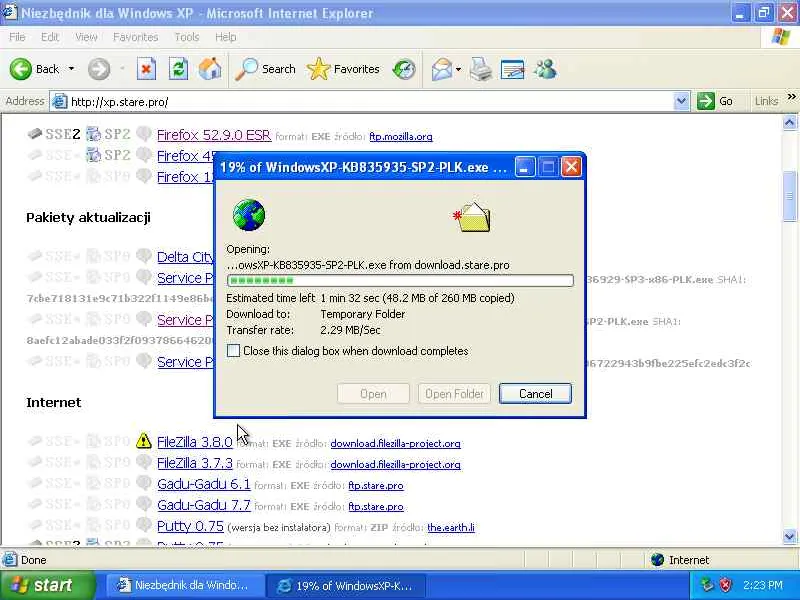800x600 pixels.
Task: Open the Putty 0.75 link
Action: click(x=190, y=526)
